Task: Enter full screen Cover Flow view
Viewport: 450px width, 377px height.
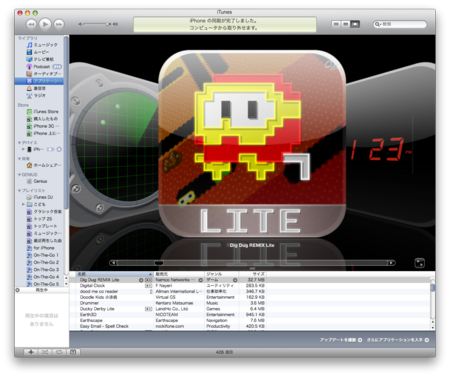Action: tap(419, 263)
